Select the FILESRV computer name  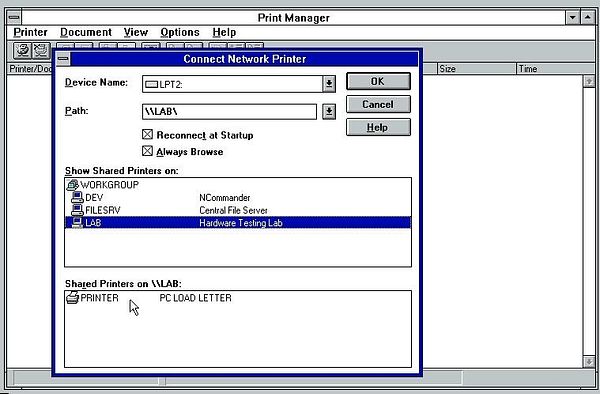(103, 210)
